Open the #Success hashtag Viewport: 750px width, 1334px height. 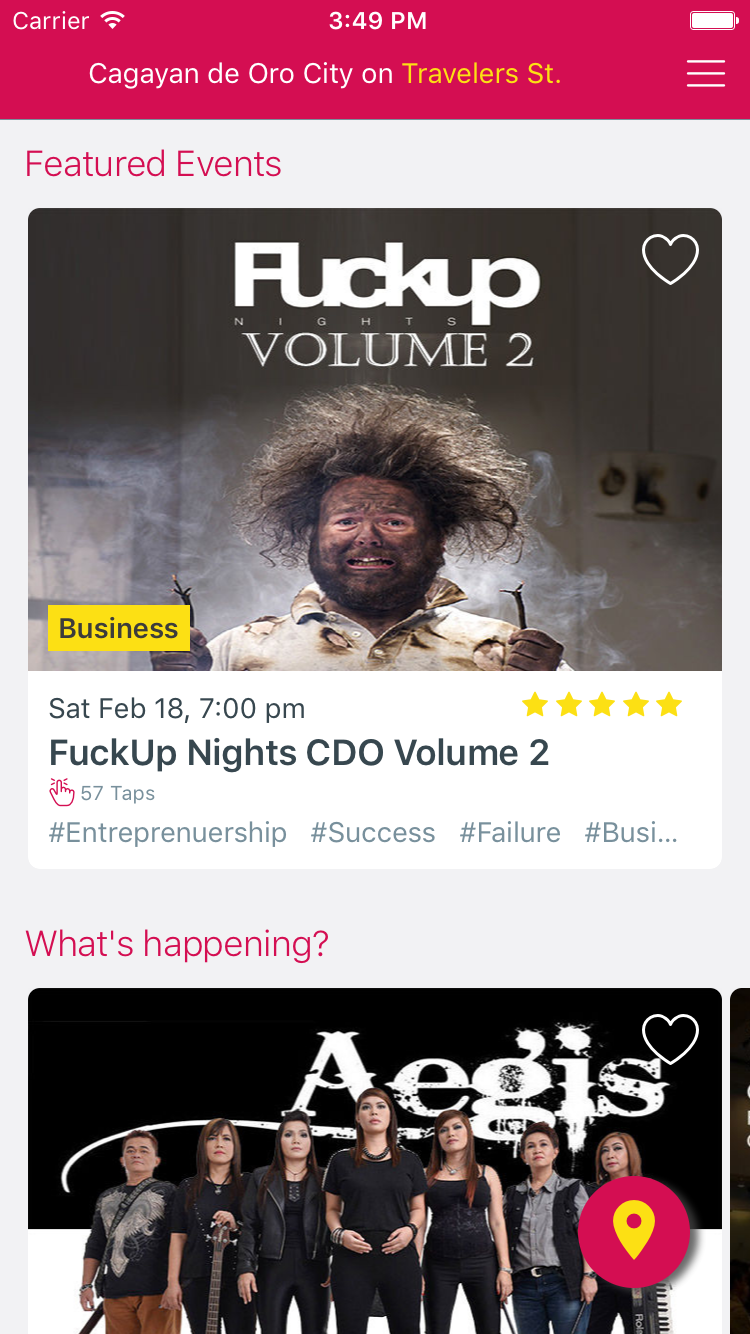373,832
